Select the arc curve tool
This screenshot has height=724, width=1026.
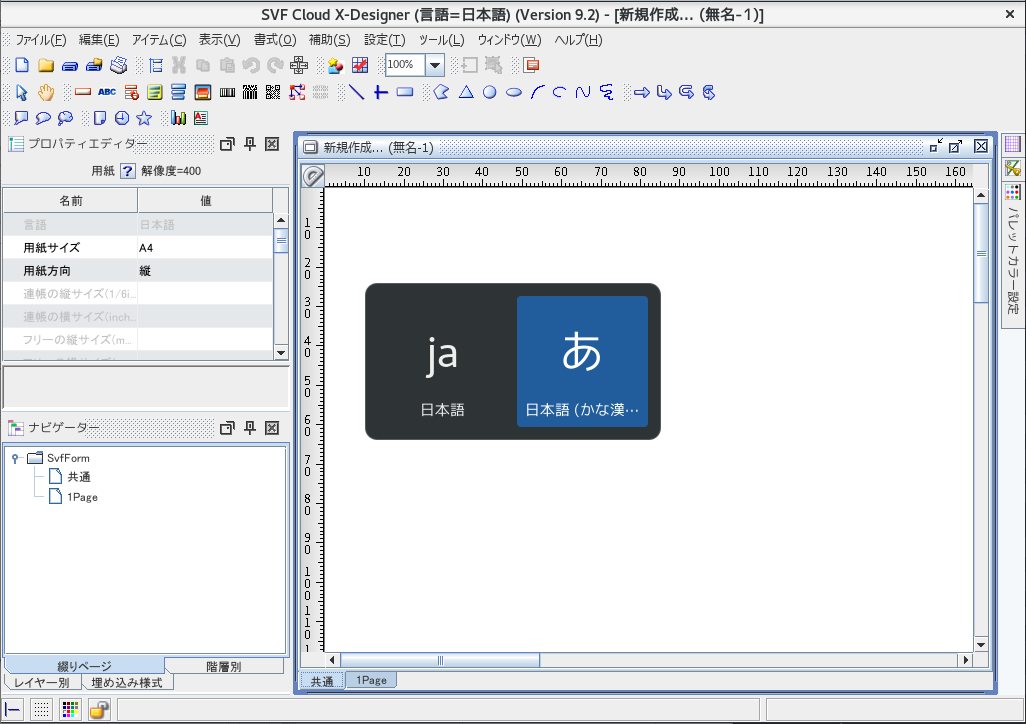point(538,92)
